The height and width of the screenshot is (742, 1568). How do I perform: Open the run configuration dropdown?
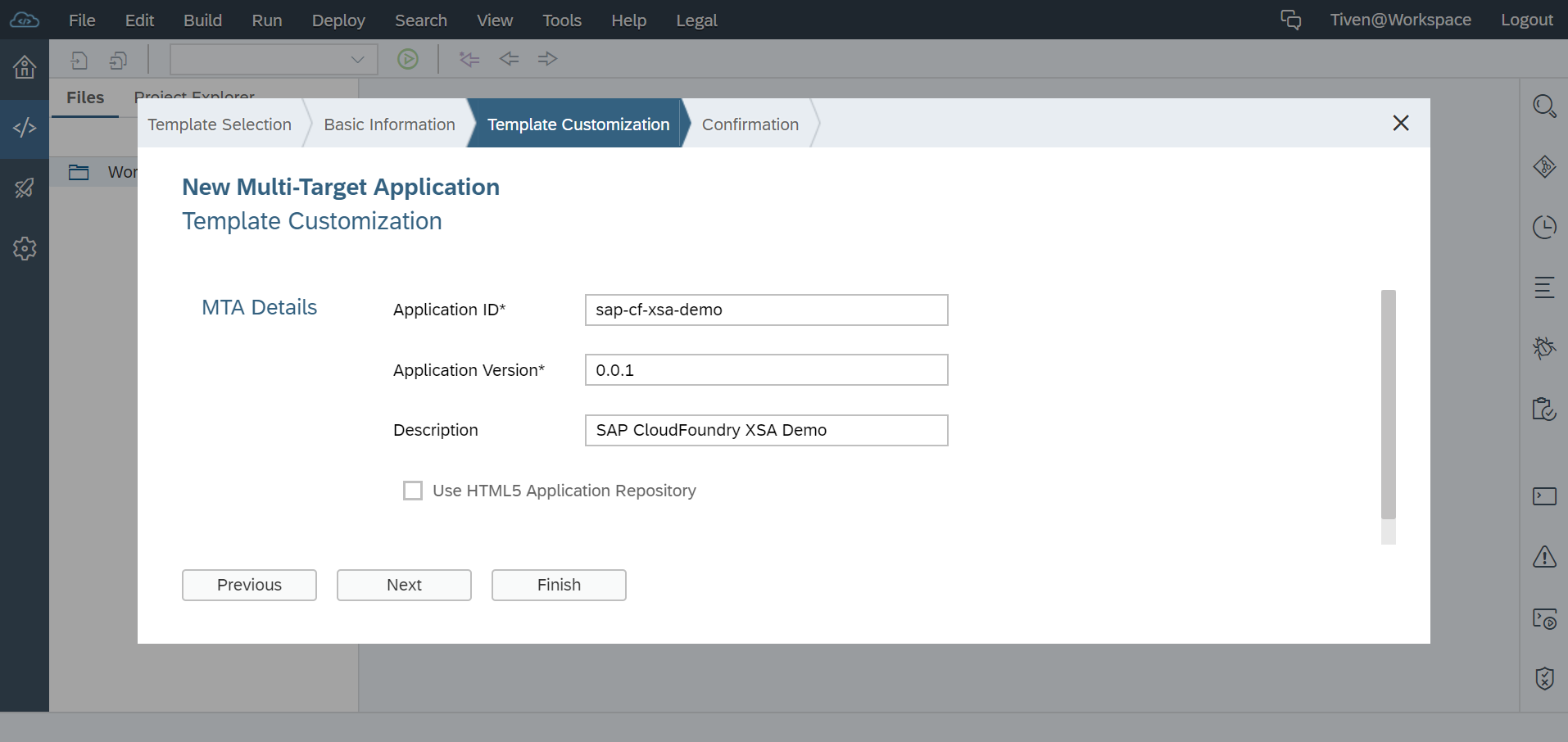274,59
